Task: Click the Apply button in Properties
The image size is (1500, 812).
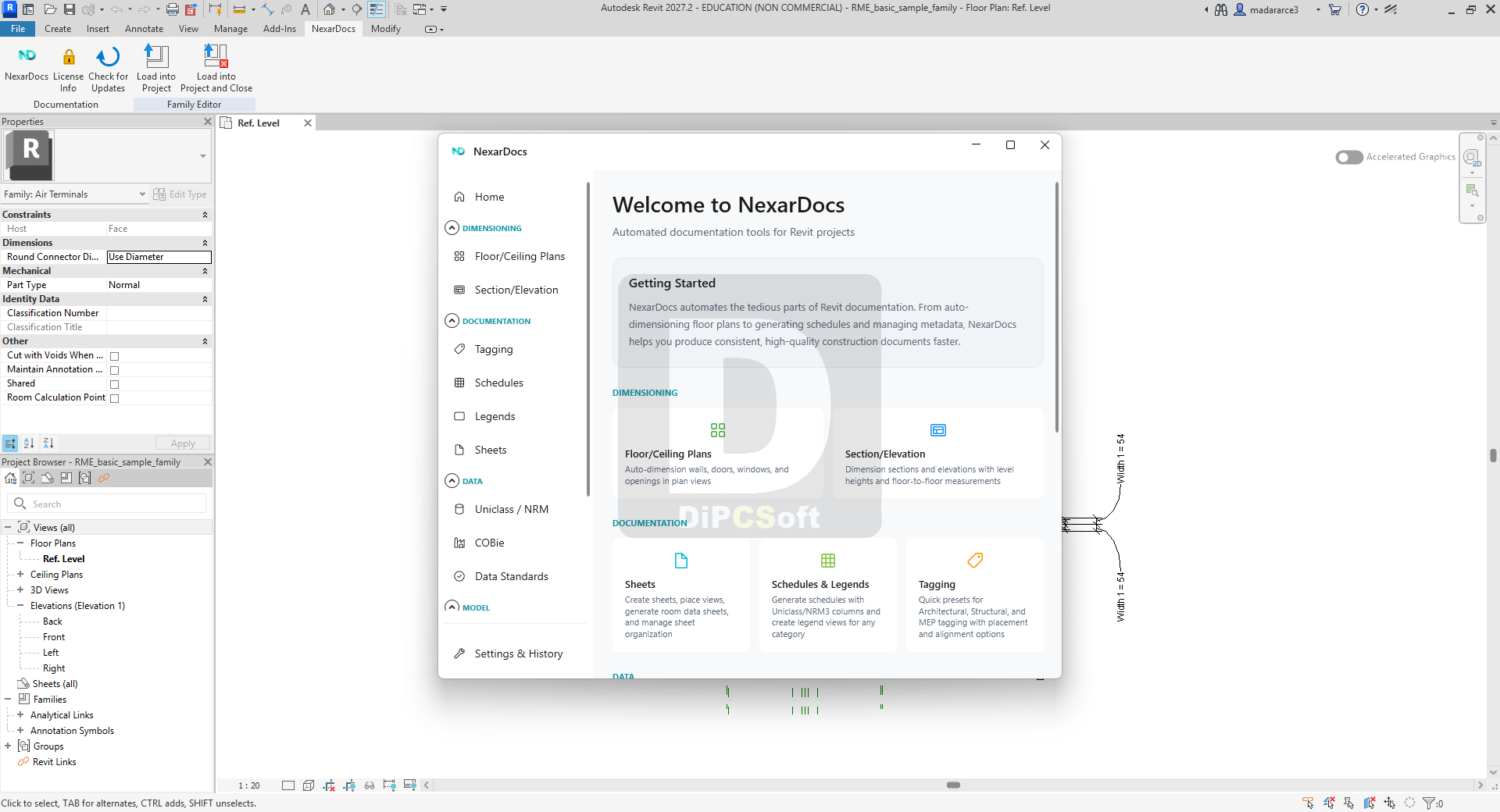Action: point(183,443)
